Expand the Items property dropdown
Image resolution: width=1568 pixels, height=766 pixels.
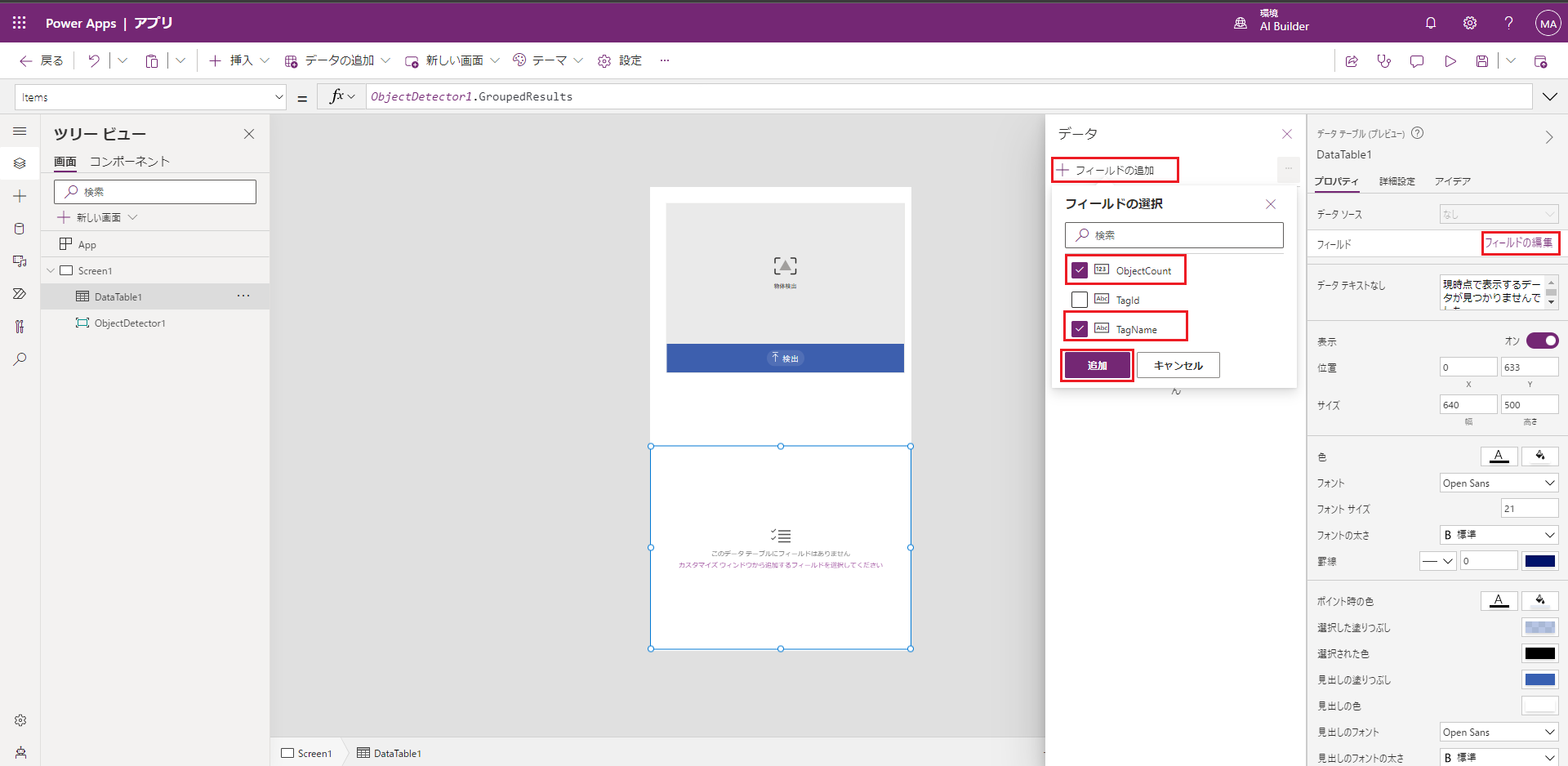click(278, 97)
